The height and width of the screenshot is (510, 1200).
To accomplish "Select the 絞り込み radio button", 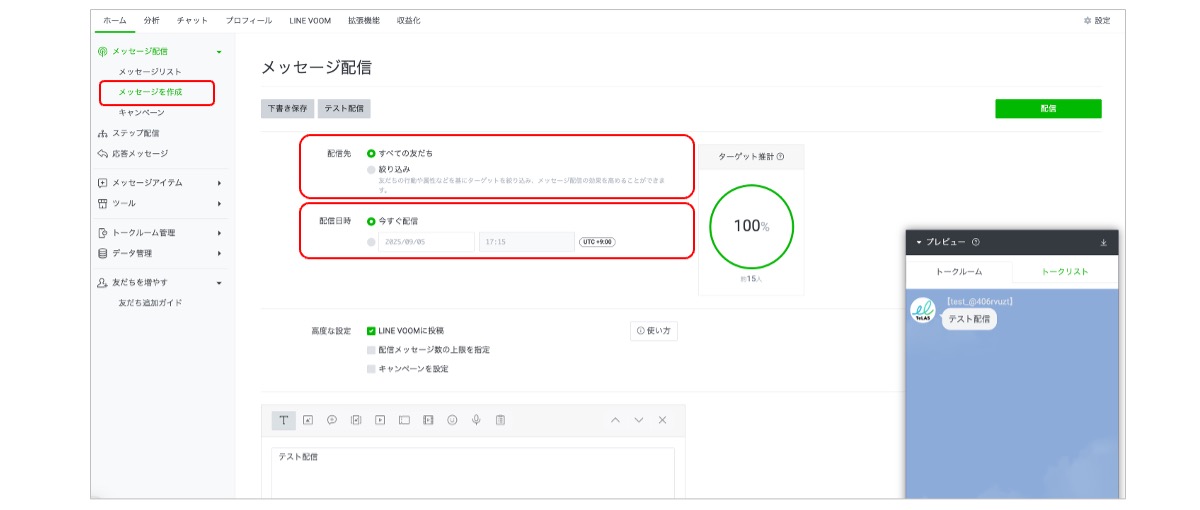I will click(x=371, y=170).
